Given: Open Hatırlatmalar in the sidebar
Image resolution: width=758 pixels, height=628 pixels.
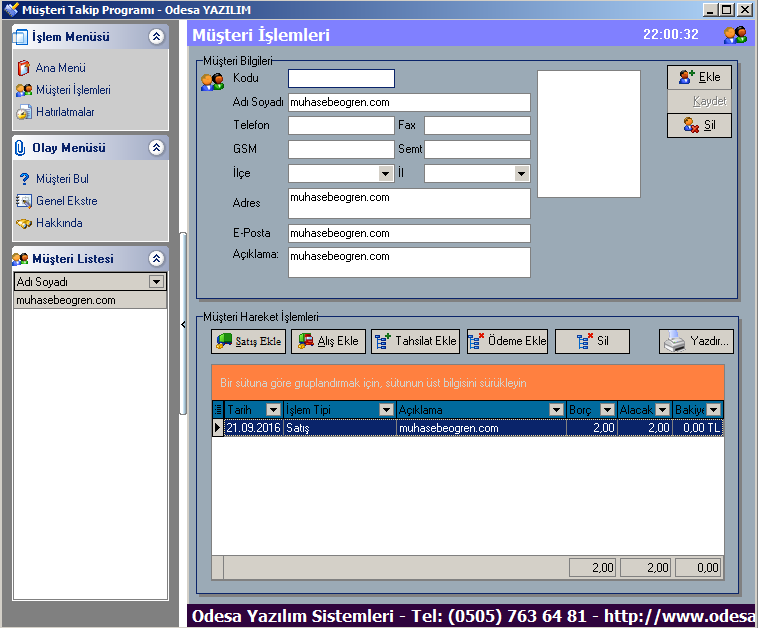Looking at the screenshot, I should tap(65, 112).
